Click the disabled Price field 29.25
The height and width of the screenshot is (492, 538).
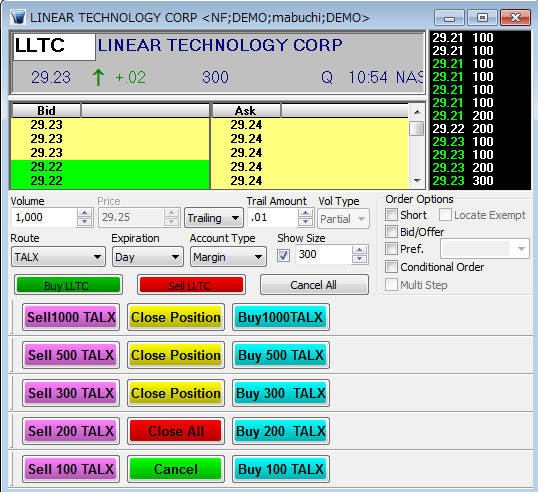(132, 218)
